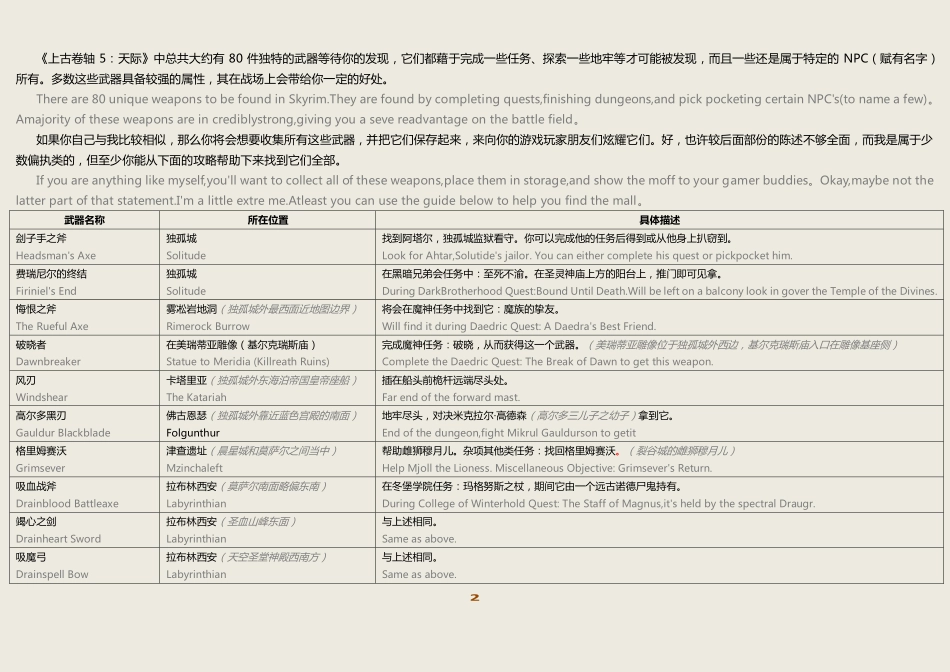This screenshot has height=672, width=950.
Task: Select the Grimsever weapon name
Action: pyautogui.click(x=40, y=468)
